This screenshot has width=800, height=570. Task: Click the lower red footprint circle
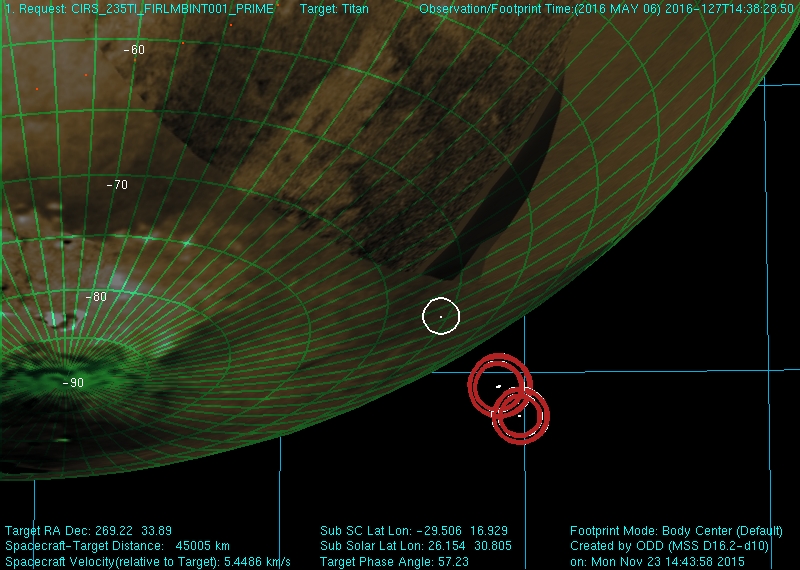[521, 416]
